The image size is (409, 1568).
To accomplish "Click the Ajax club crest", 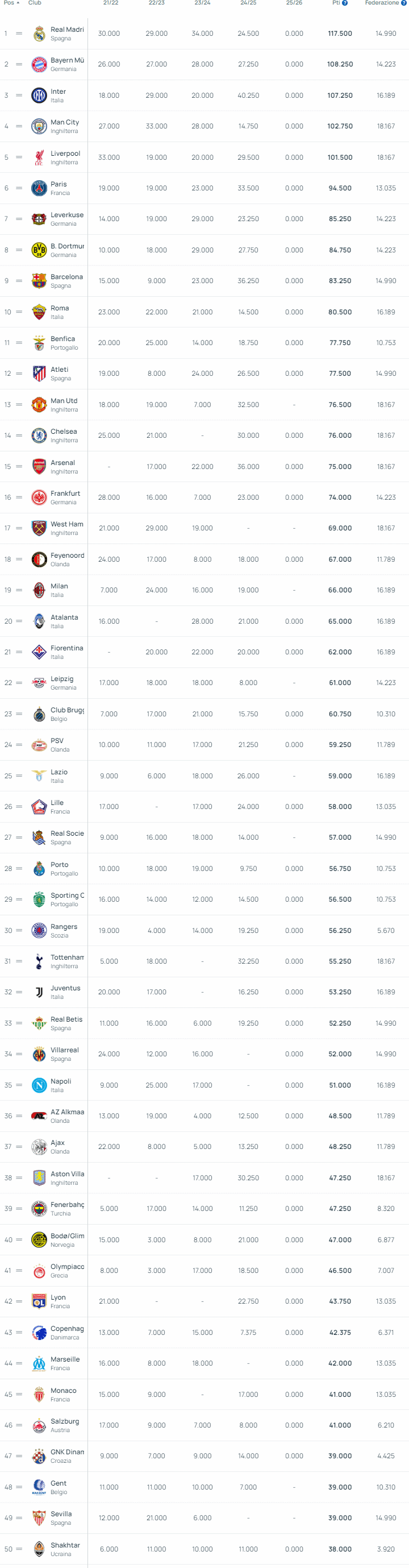I will pyautogui.click(x=39, y=1147).
